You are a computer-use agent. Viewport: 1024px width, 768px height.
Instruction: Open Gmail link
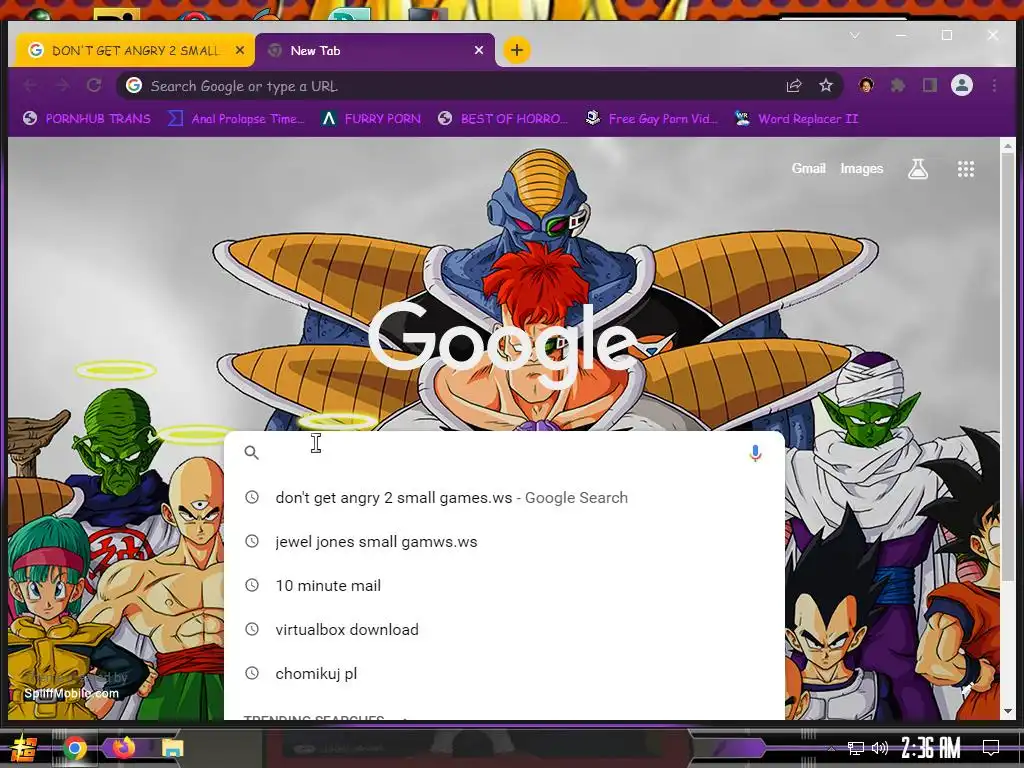(x=808, y=168)
